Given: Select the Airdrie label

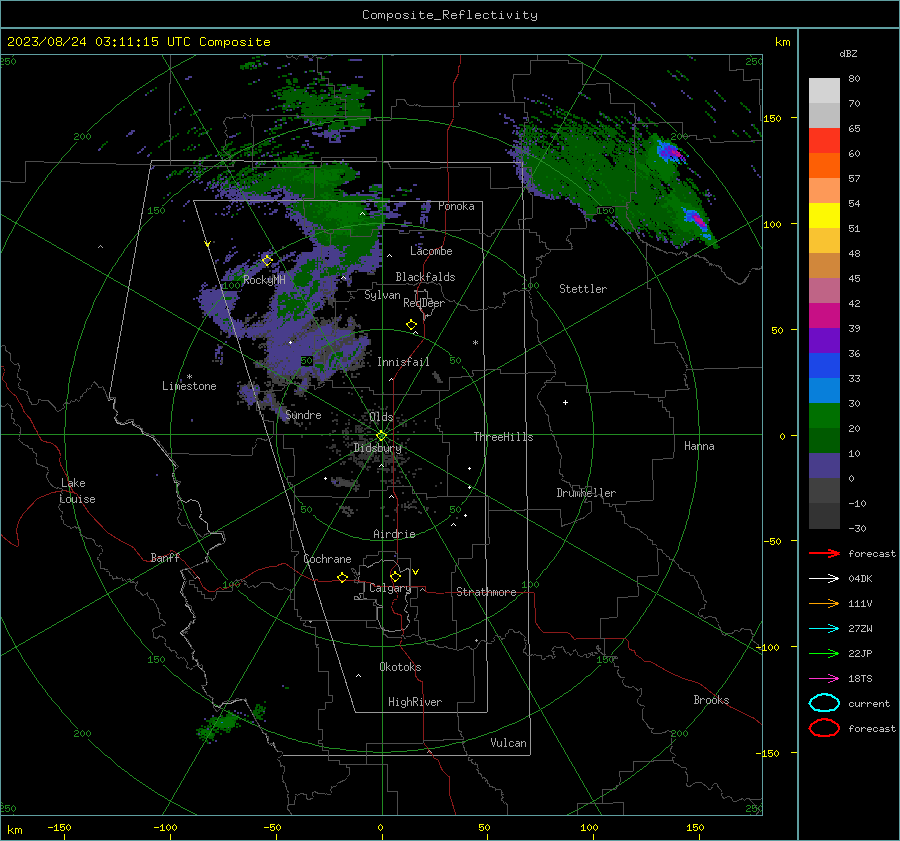Looking at the screenshot, I should [x=394, y=534].
